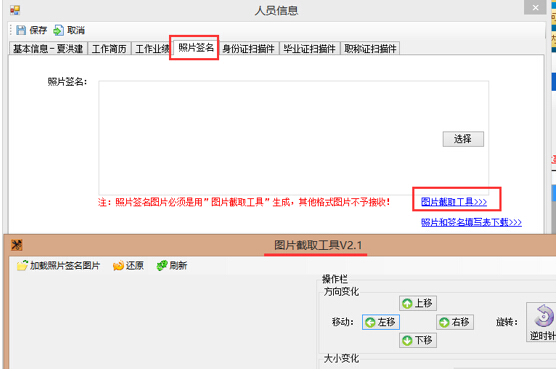This screenshot has width=557, height=371.
Task: Click the 取消 cancel toolbar icon
Action: [58, 30]
